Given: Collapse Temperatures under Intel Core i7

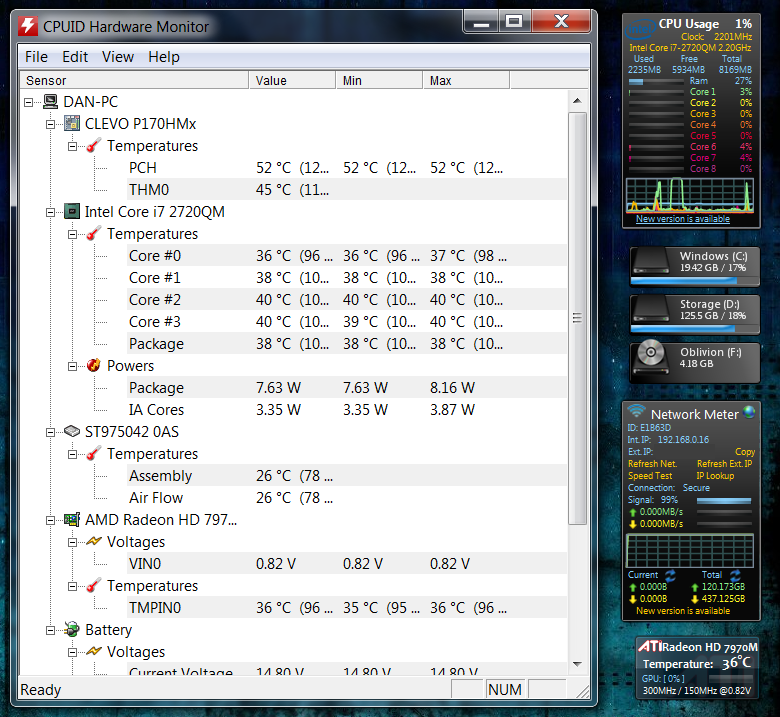Looking at the screenshot, I should 72,234.
